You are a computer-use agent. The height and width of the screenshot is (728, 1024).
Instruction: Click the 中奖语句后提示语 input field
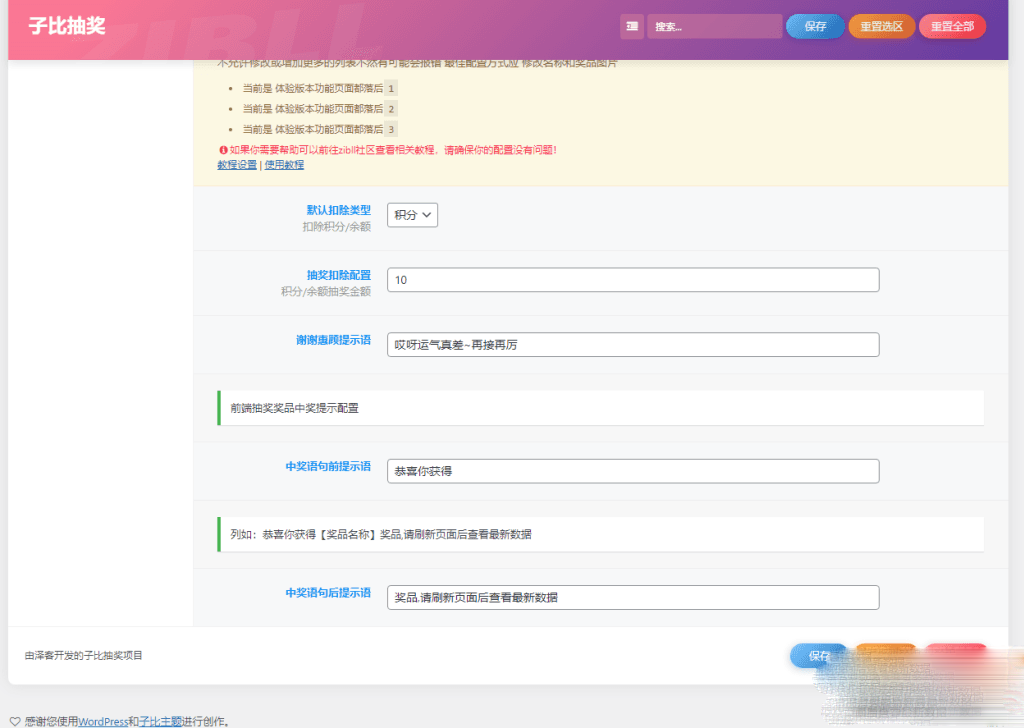(632, 597)
